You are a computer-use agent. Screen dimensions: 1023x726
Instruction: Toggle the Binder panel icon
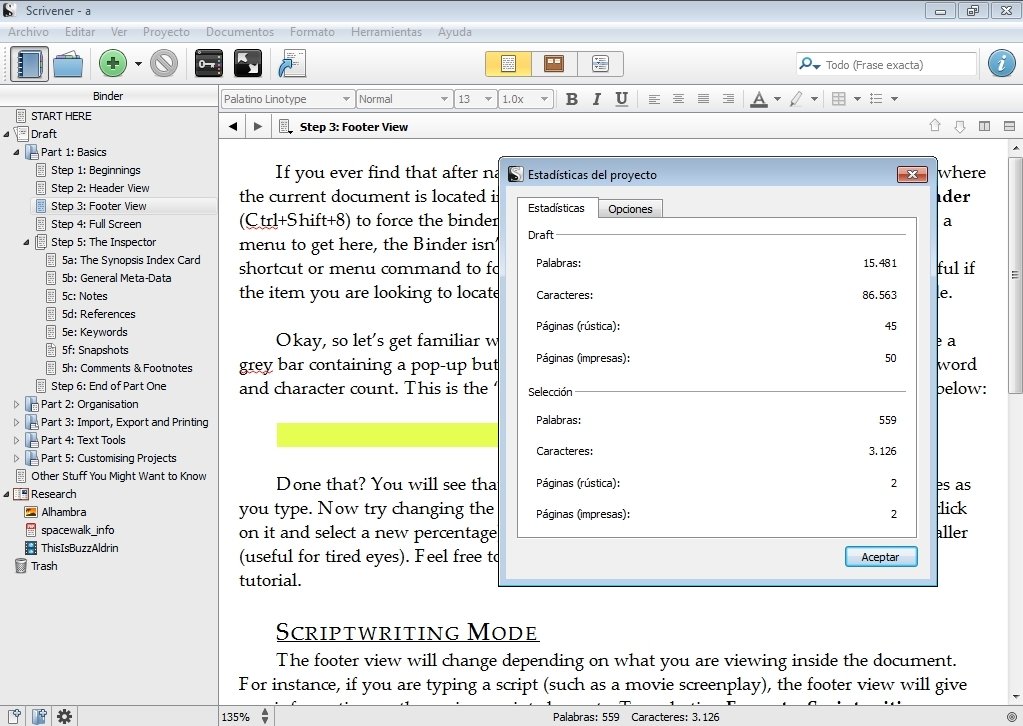pos(29,64)
